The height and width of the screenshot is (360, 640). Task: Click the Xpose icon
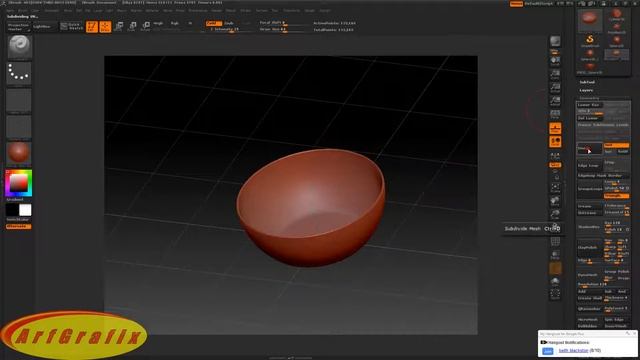555,294
